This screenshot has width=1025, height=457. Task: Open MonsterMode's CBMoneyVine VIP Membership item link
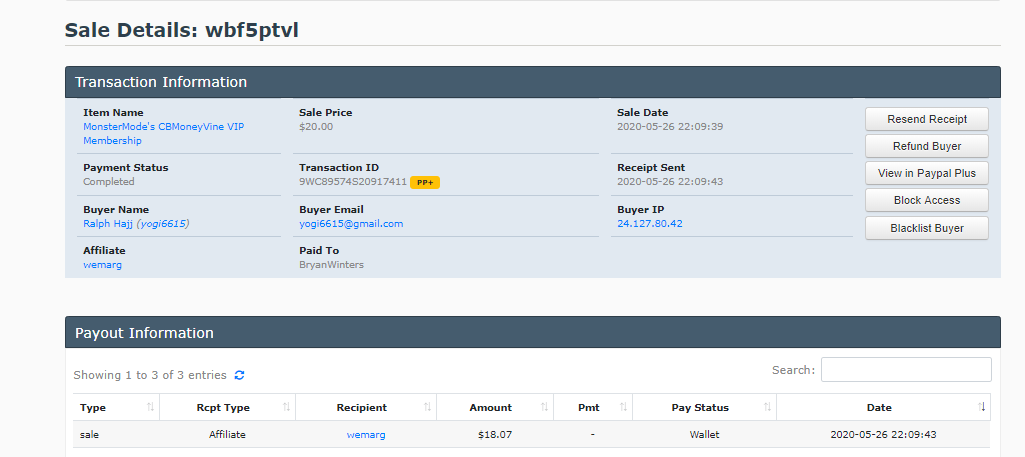tap(163, 133)
